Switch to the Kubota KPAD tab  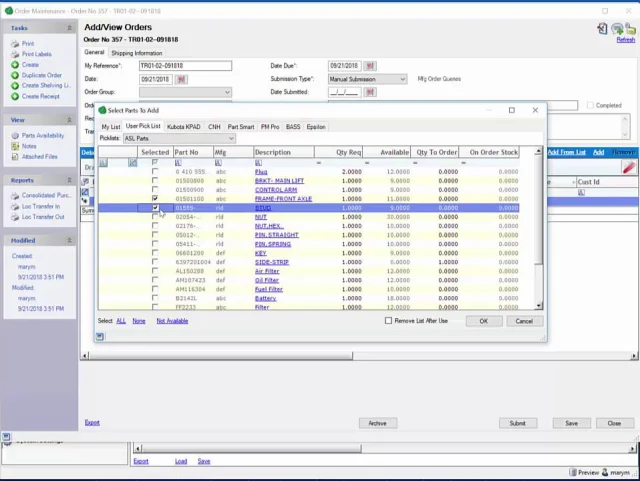[184, 127]
